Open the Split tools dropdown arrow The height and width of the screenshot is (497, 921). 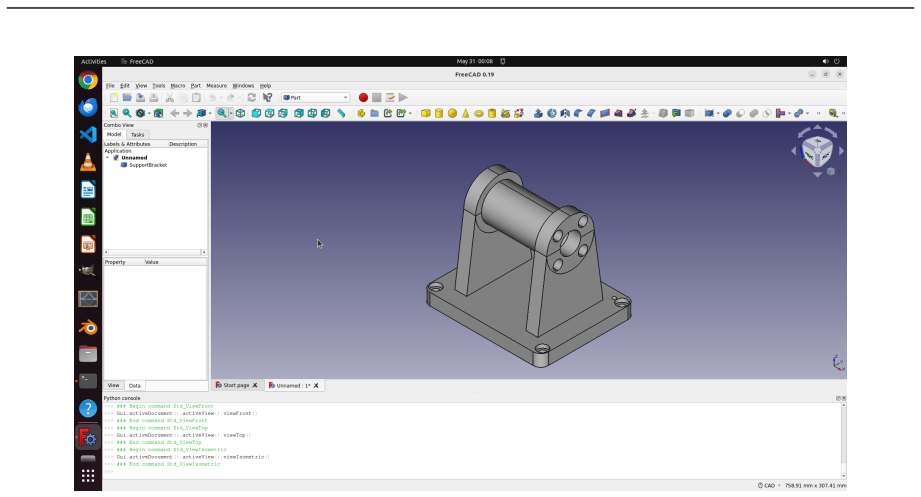coord(808,113)
